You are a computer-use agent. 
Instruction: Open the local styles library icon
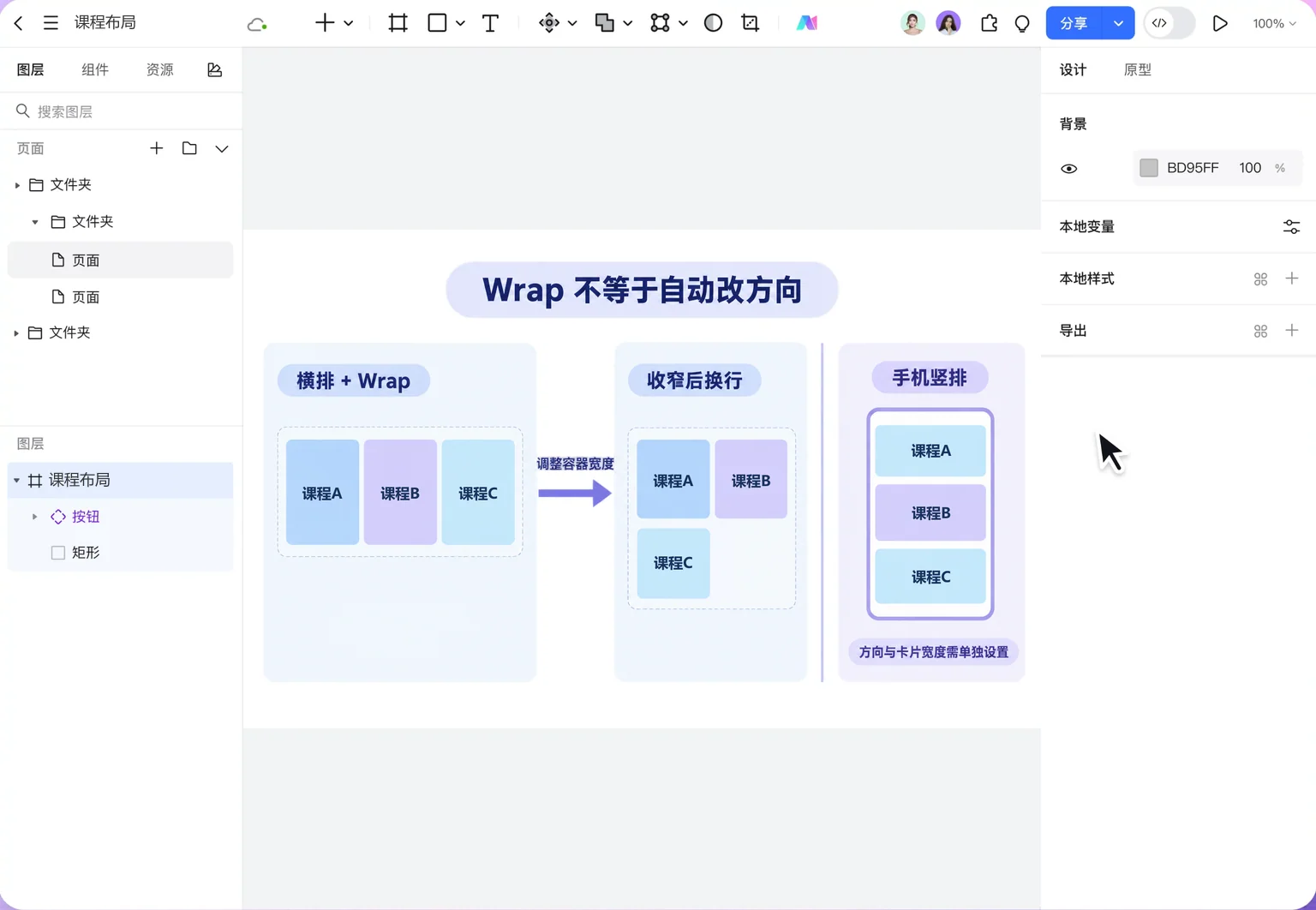point(1260,279)
